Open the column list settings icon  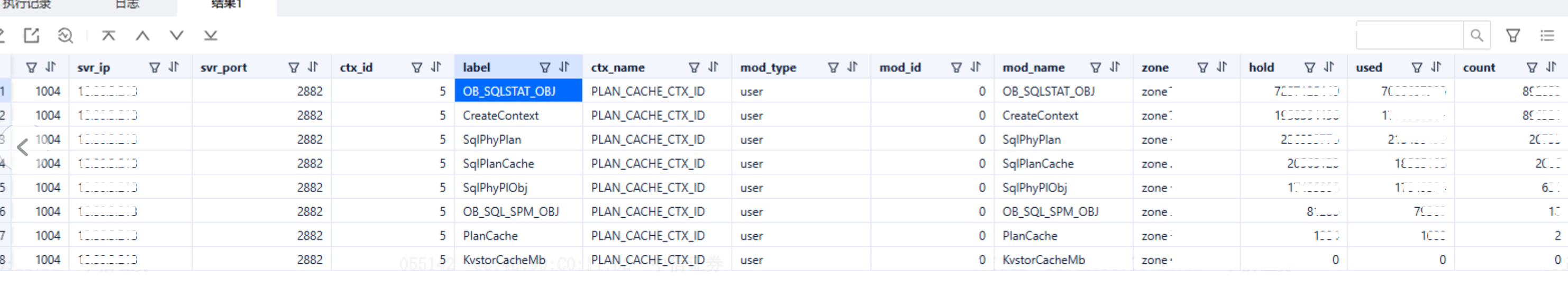click(x=1547, y=35)
